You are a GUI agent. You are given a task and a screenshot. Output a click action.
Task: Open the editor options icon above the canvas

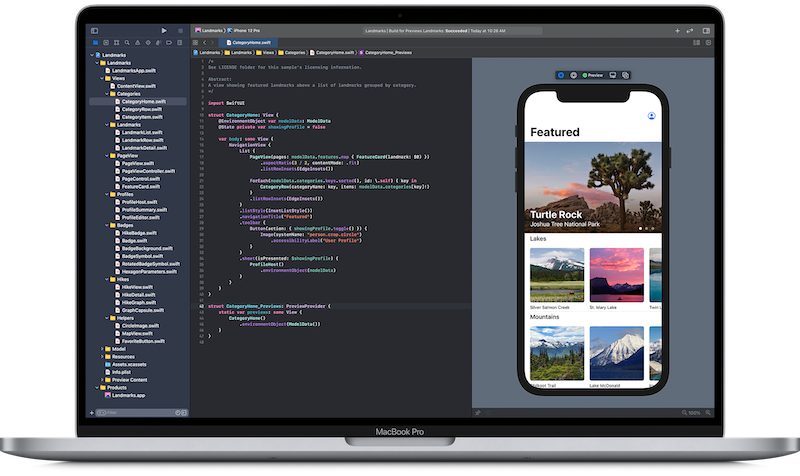(x=696, y=43)
